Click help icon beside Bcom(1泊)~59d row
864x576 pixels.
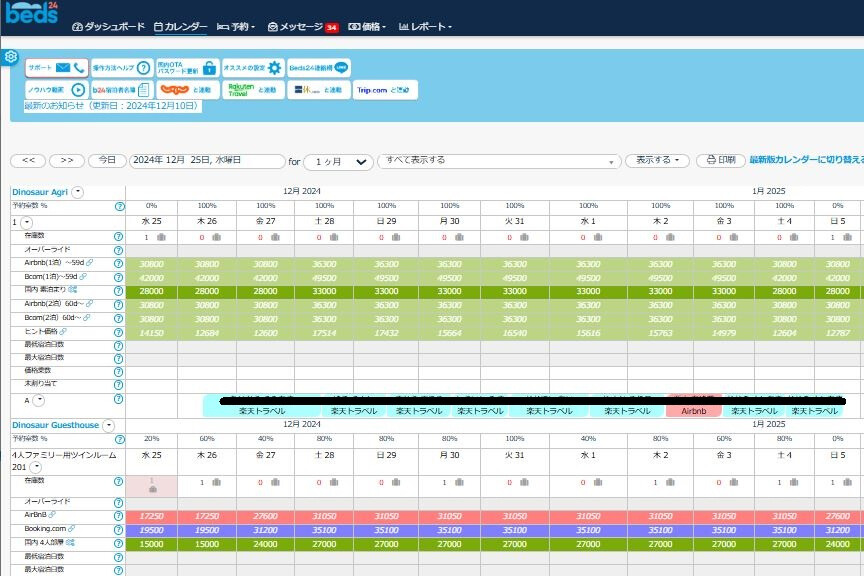(x=118, y=277)
